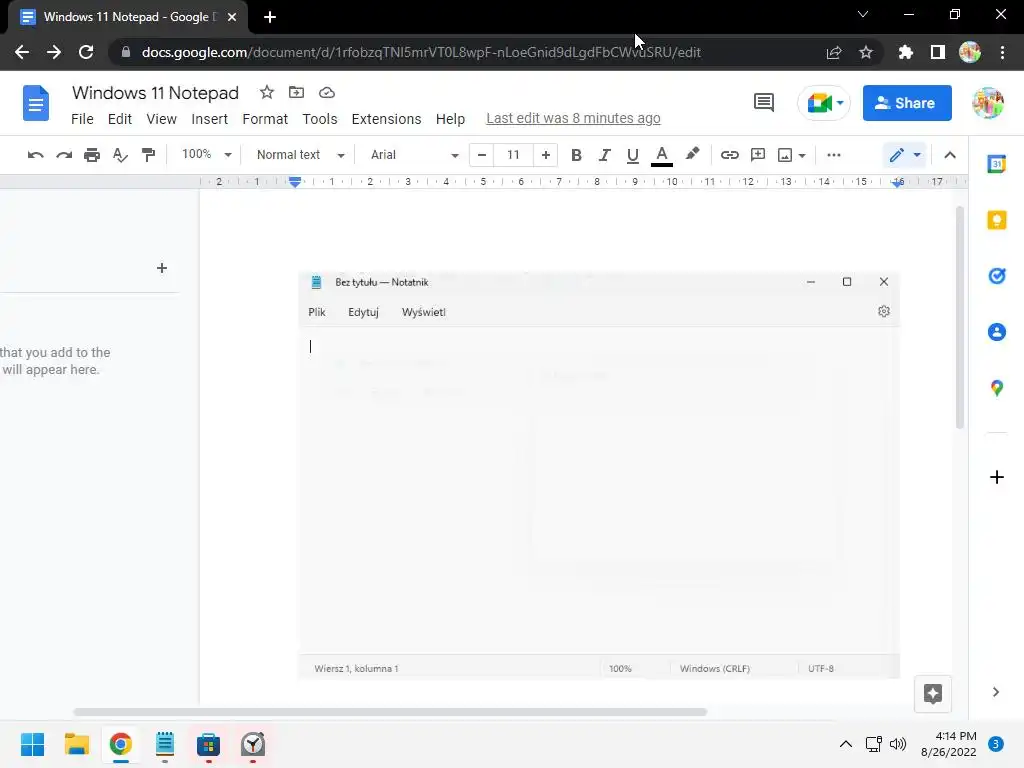Open a new Chrome tab
Screen dimensions: 1024x768
(x=270, y=17)
